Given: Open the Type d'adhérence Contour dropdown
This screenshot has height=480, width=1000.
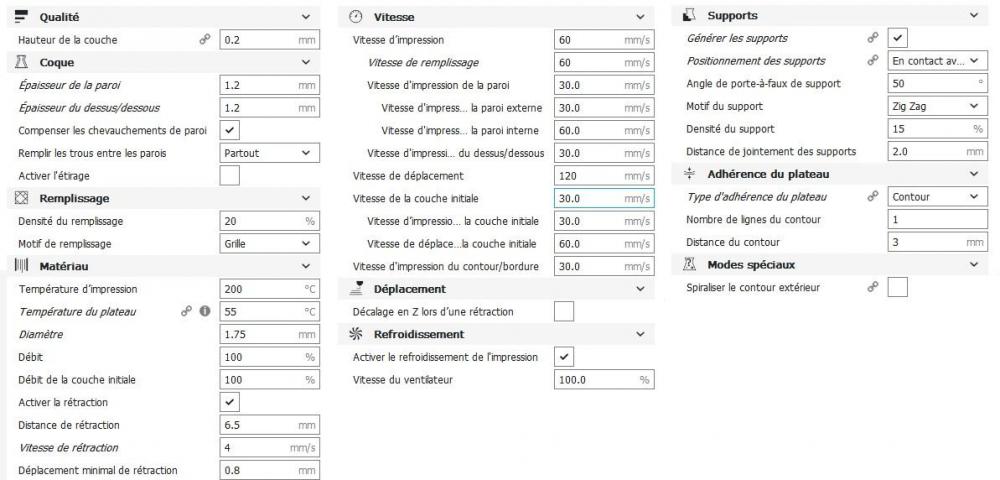Looking at the screenshot, I should click(x=938, y=196).
